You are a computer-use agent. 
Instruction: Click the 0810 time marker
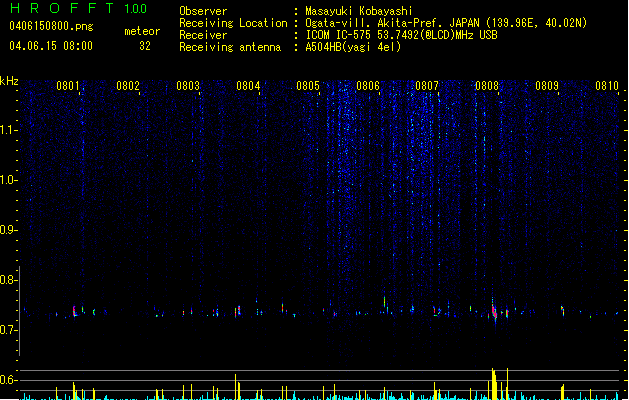click(607, 85)
